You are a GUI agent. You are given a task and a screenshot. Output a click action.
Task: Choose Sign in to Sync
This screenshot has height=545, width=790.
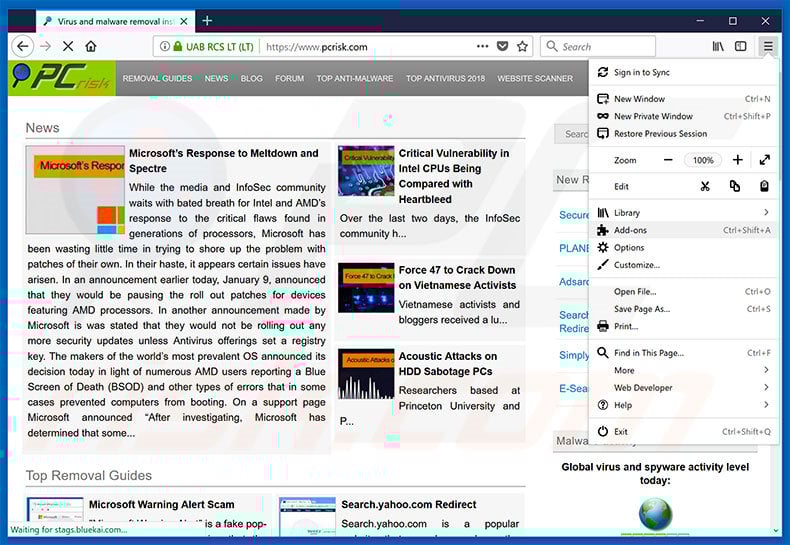click(x=683, y=73)
